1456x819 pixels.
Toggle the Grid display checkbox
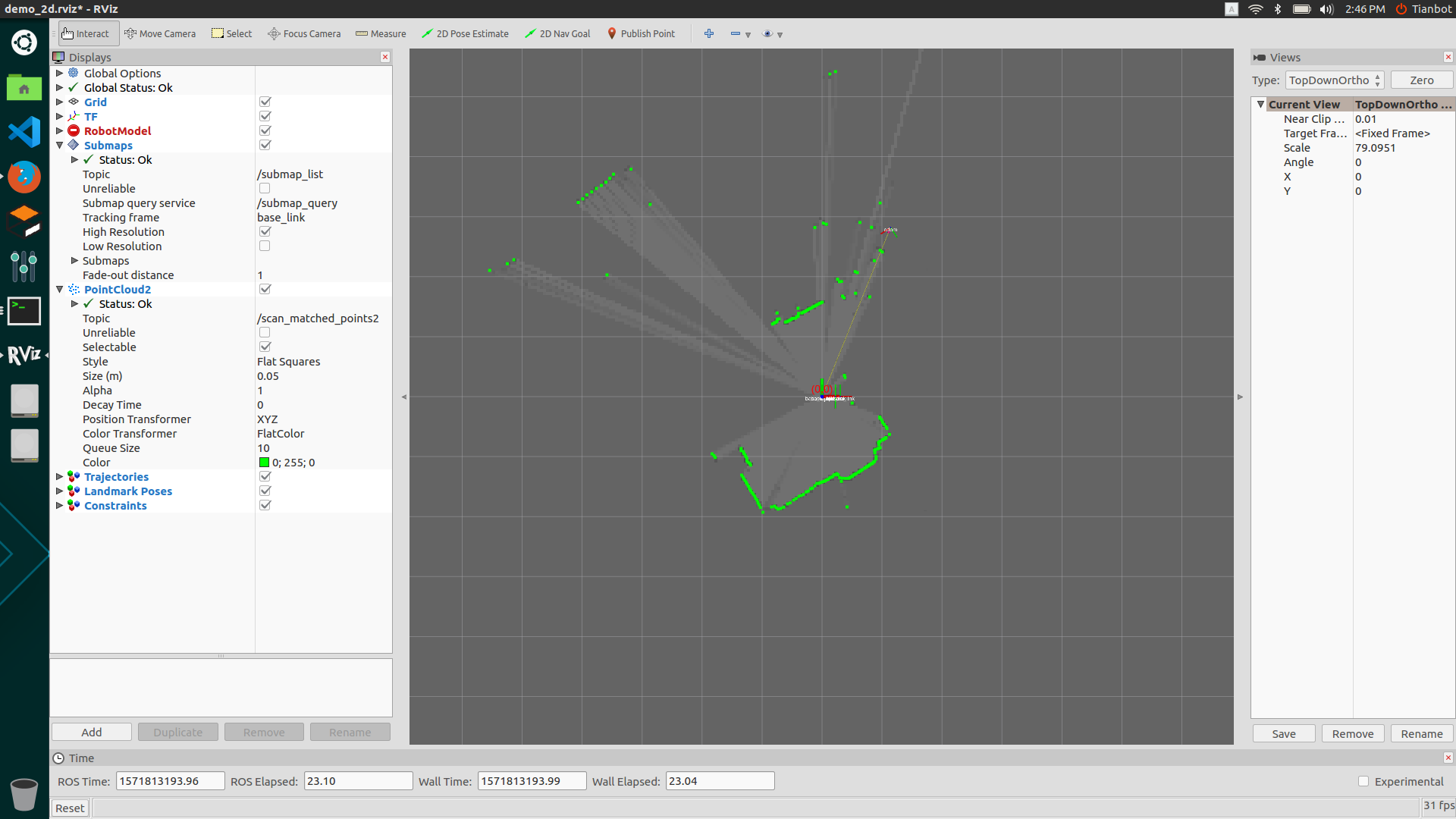click(x=265, y=102)
